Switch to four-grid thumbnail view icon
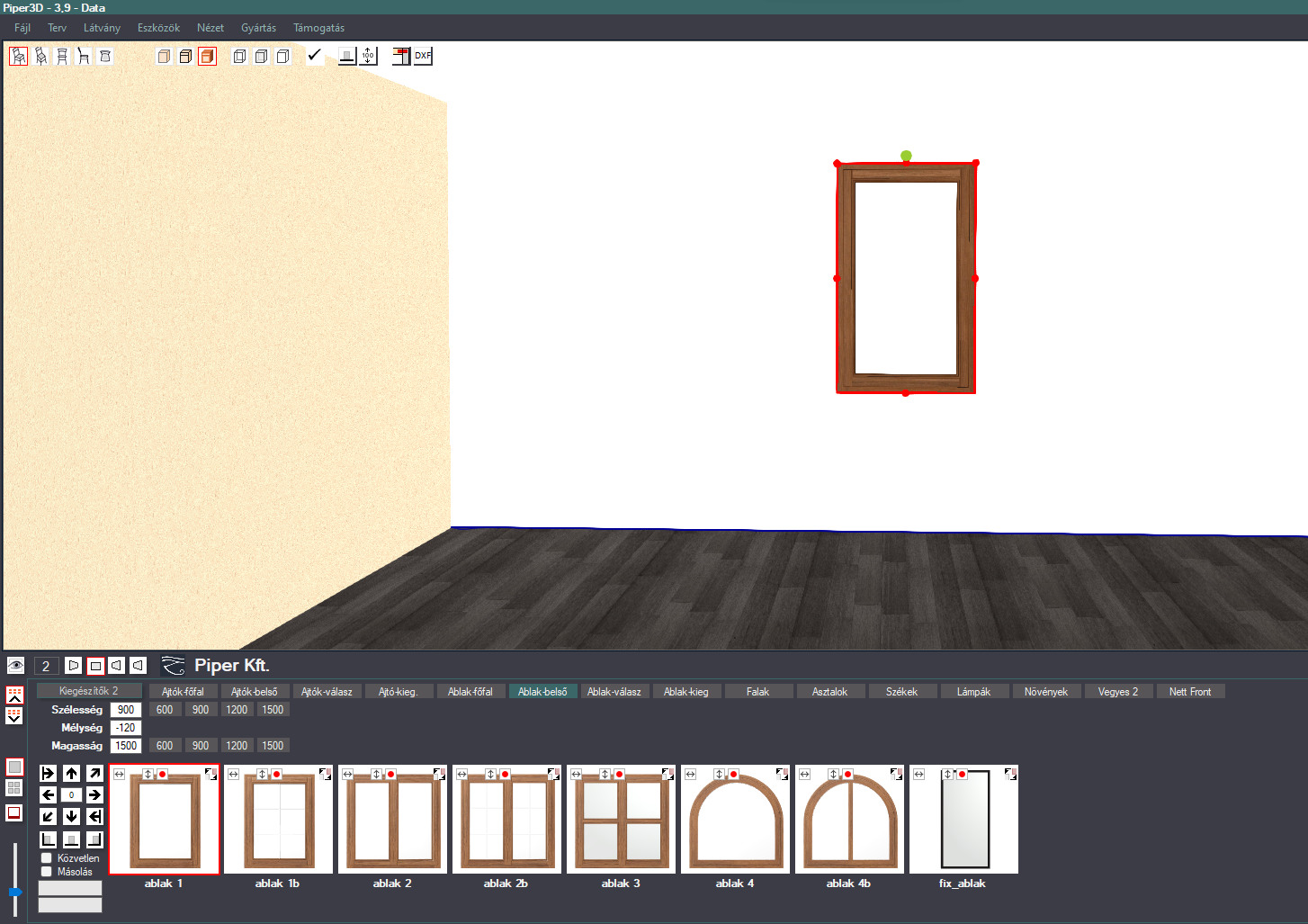 point(14,788)
